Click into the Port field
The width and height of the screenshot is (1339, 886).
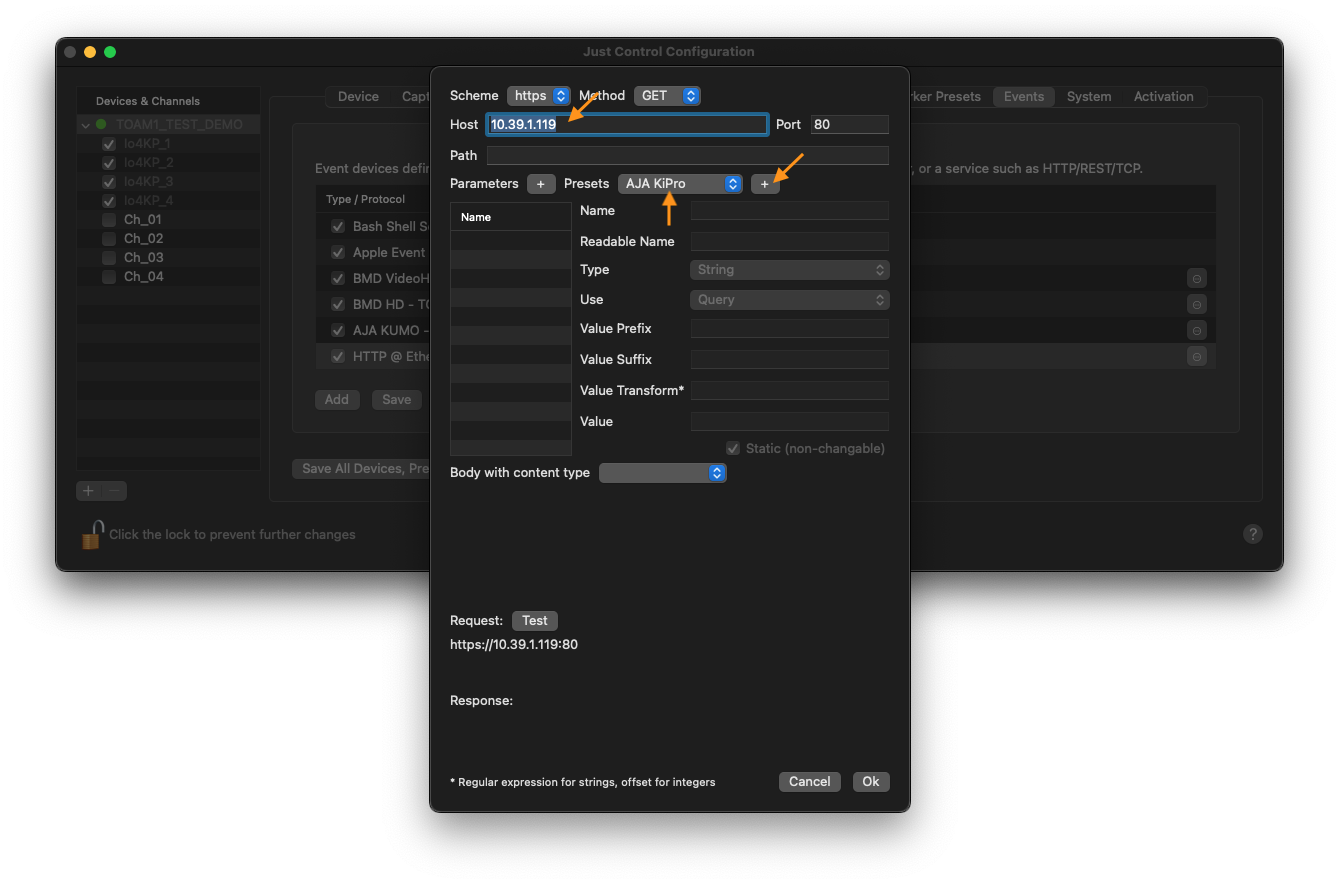[x=849, y=125]
